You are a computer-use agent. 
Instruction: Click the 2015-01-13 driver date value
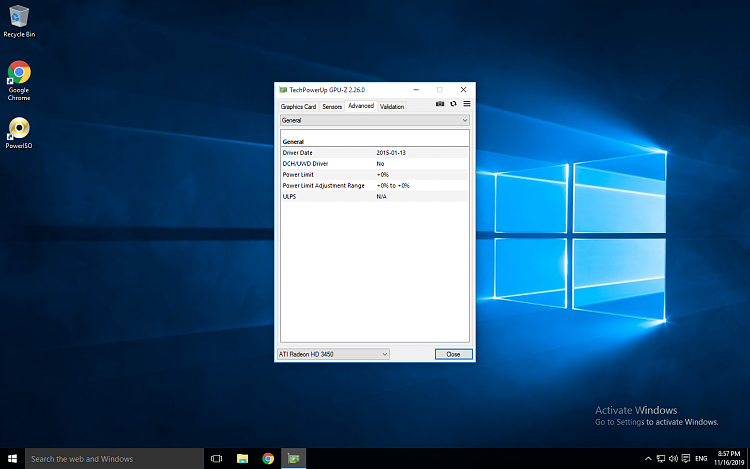391,153
